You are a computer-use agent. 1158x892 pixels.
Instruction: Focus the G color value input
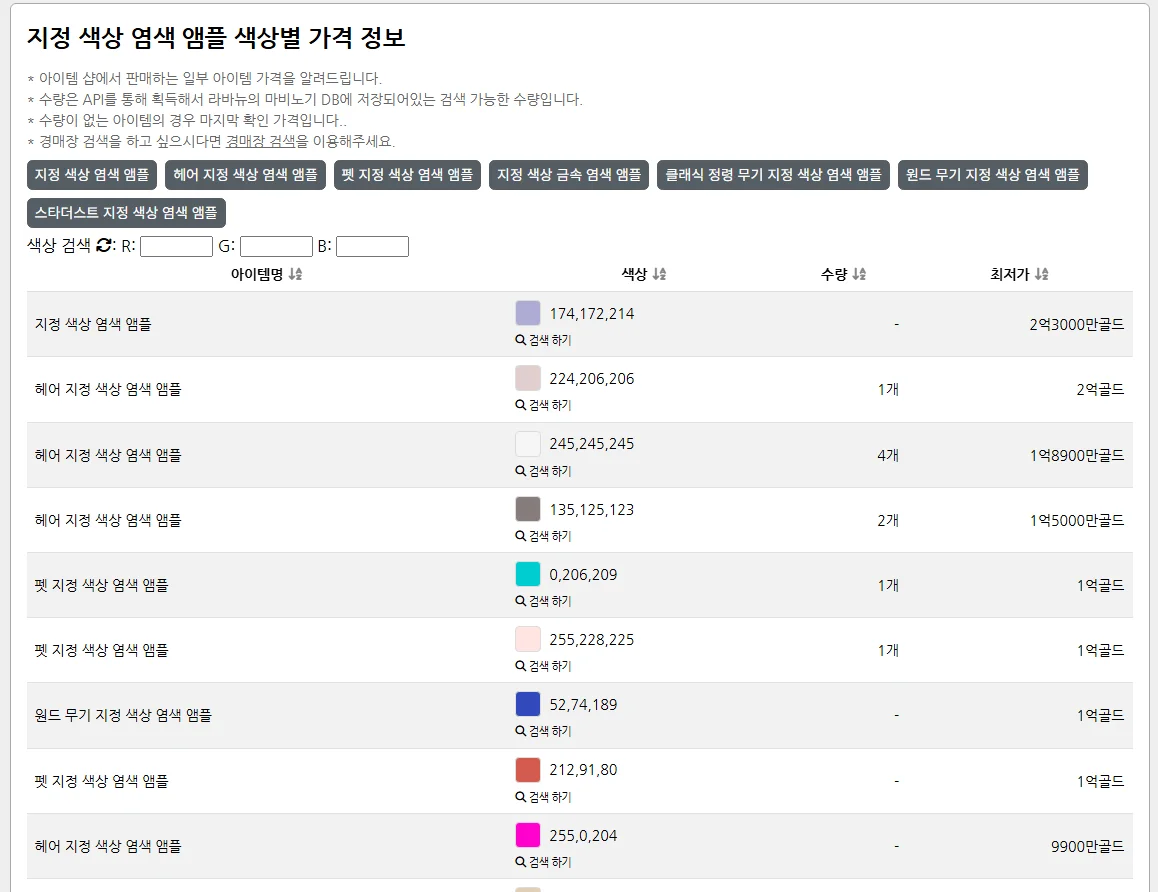pyautogui.click(x=276, y=246)
